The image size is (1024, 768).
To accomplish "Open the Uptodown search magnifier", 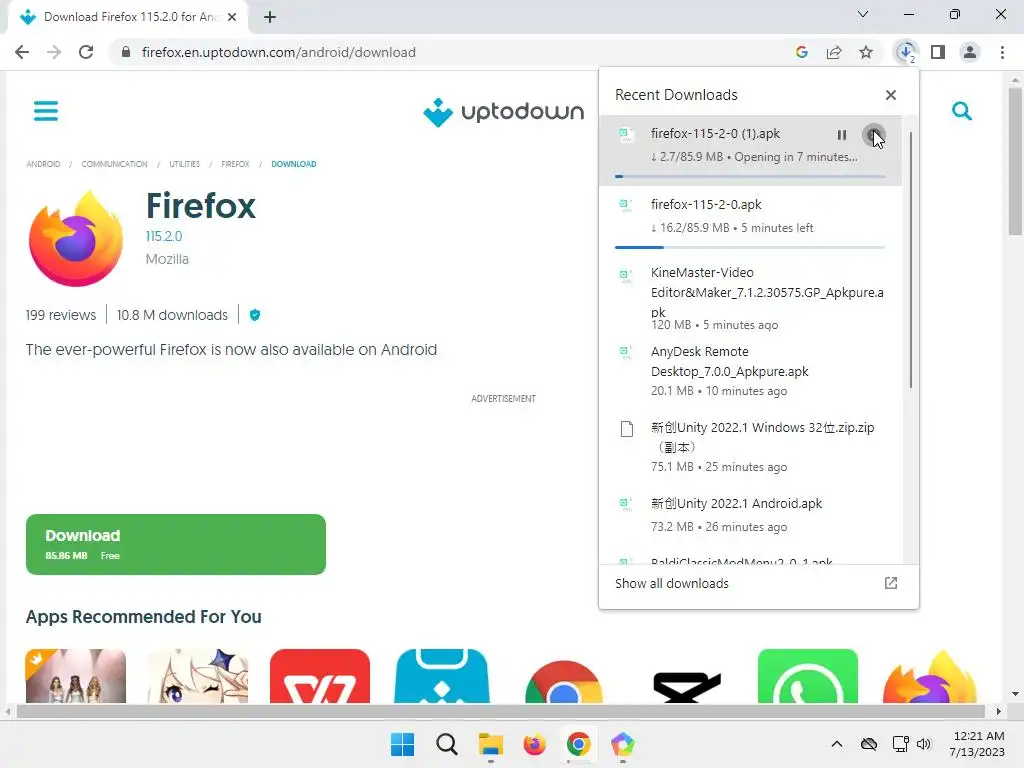I will 961,111.
